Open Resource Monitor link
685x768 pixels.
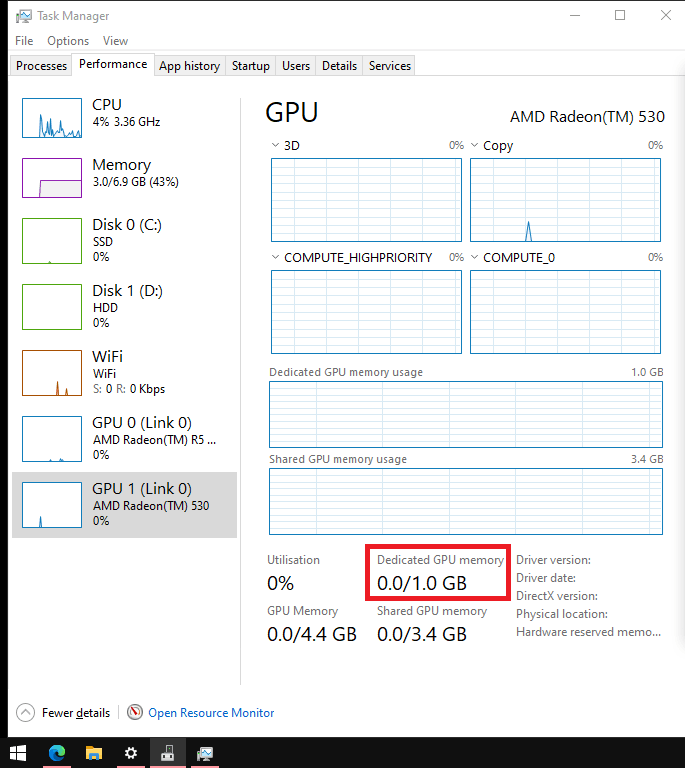coord(211,713)
